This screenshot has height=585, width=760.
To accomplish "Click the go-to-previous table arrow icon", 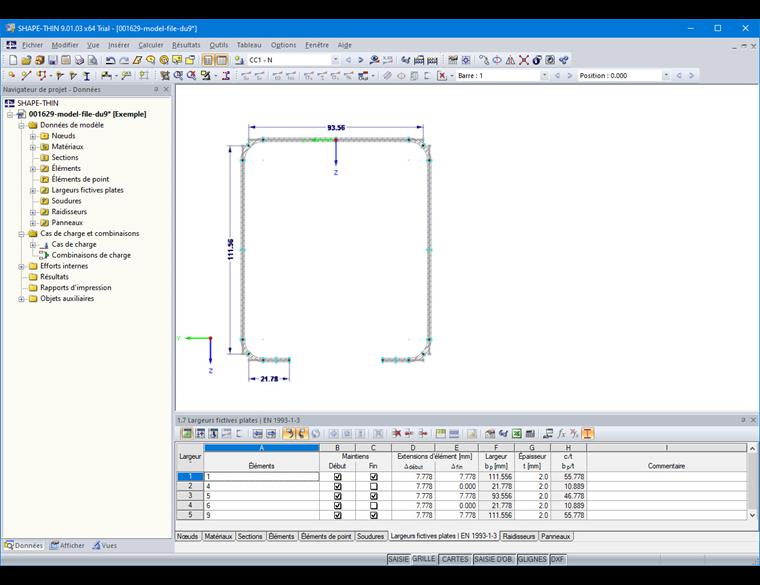I will [258, 434].
